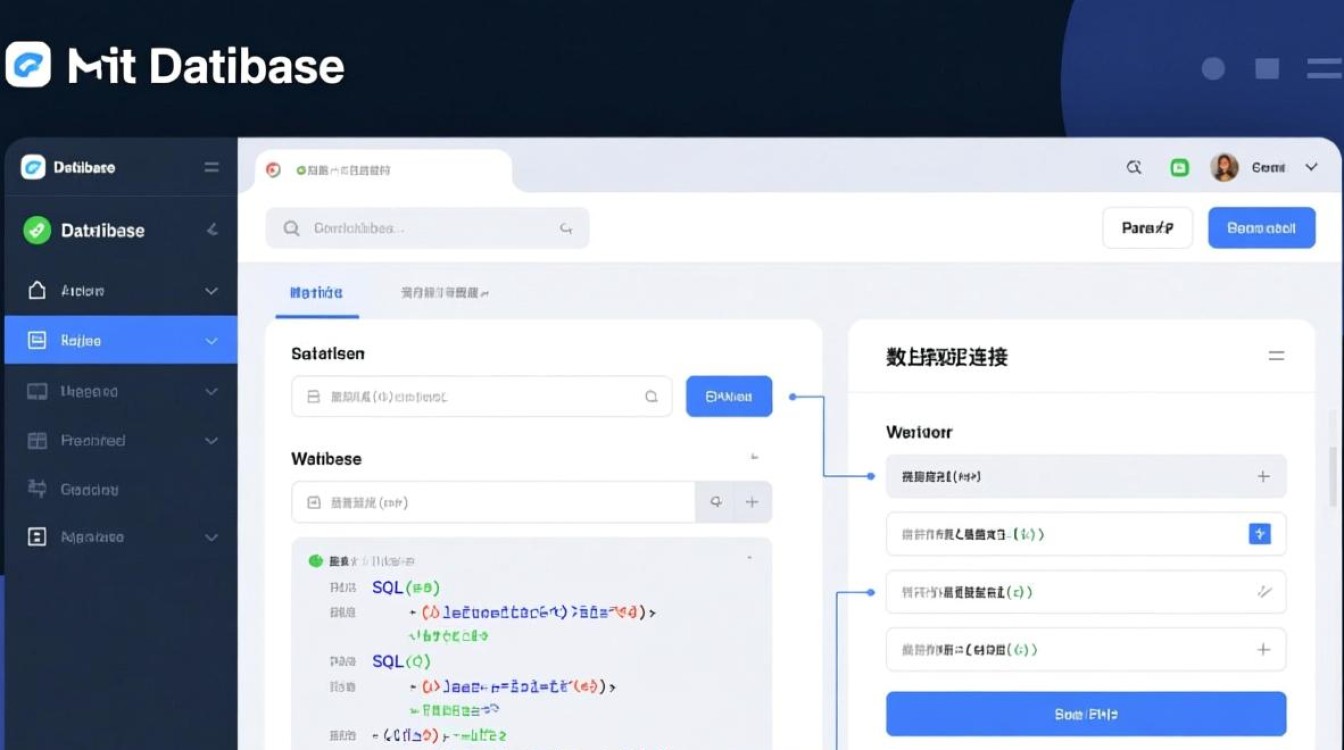This screenshot has height=750, width=1344.
Task: Click the blue plus icon on second connection row
Action: [x=1259, y=534]
